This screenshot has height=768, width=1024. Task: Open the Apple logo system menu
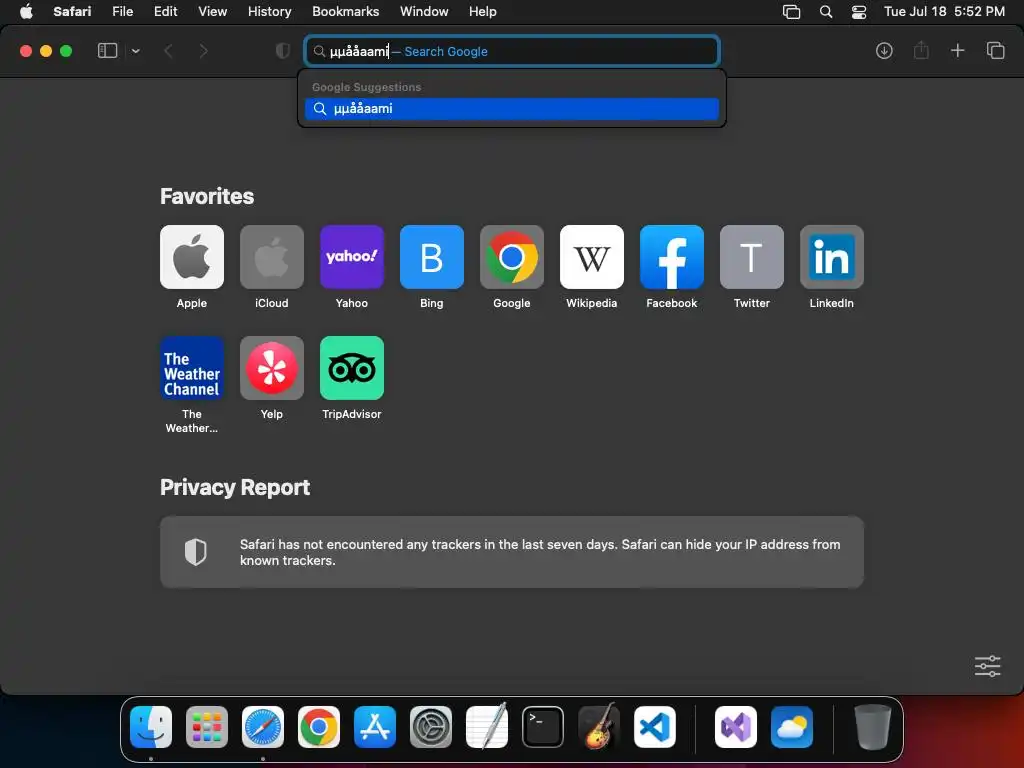pyautogui.click(x=26, y=11)
